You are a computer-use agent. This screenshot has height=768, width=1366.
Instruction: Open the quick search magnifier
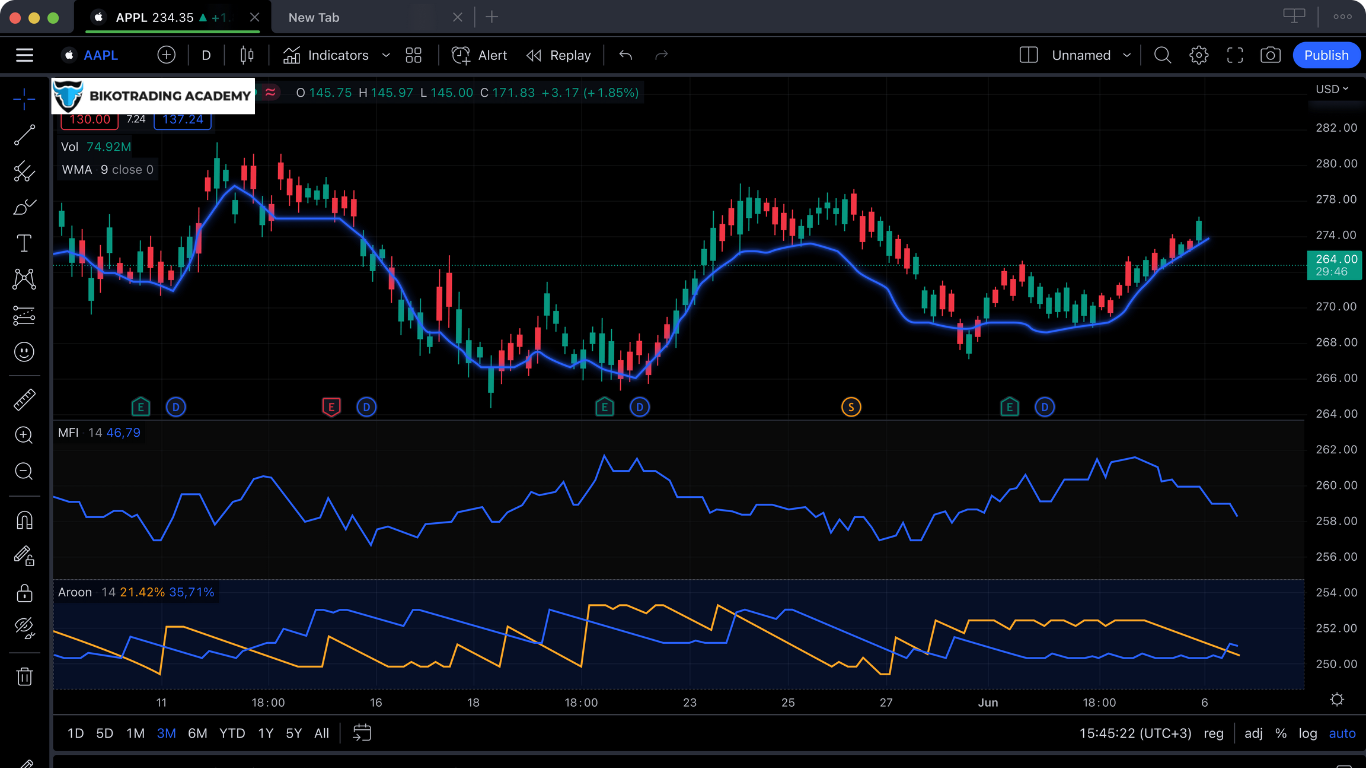[x=1162, y=55]
